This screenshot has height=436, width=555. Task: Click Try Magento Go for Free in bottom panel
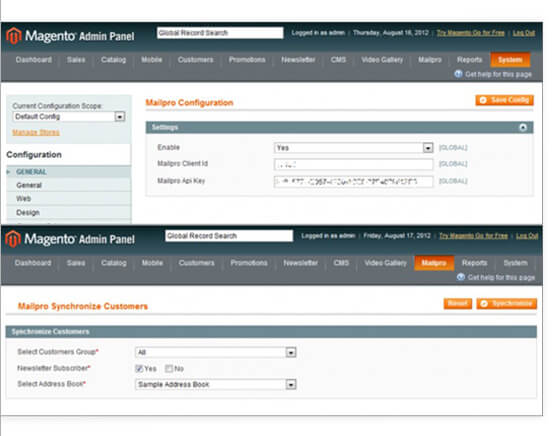coord(473,236)
